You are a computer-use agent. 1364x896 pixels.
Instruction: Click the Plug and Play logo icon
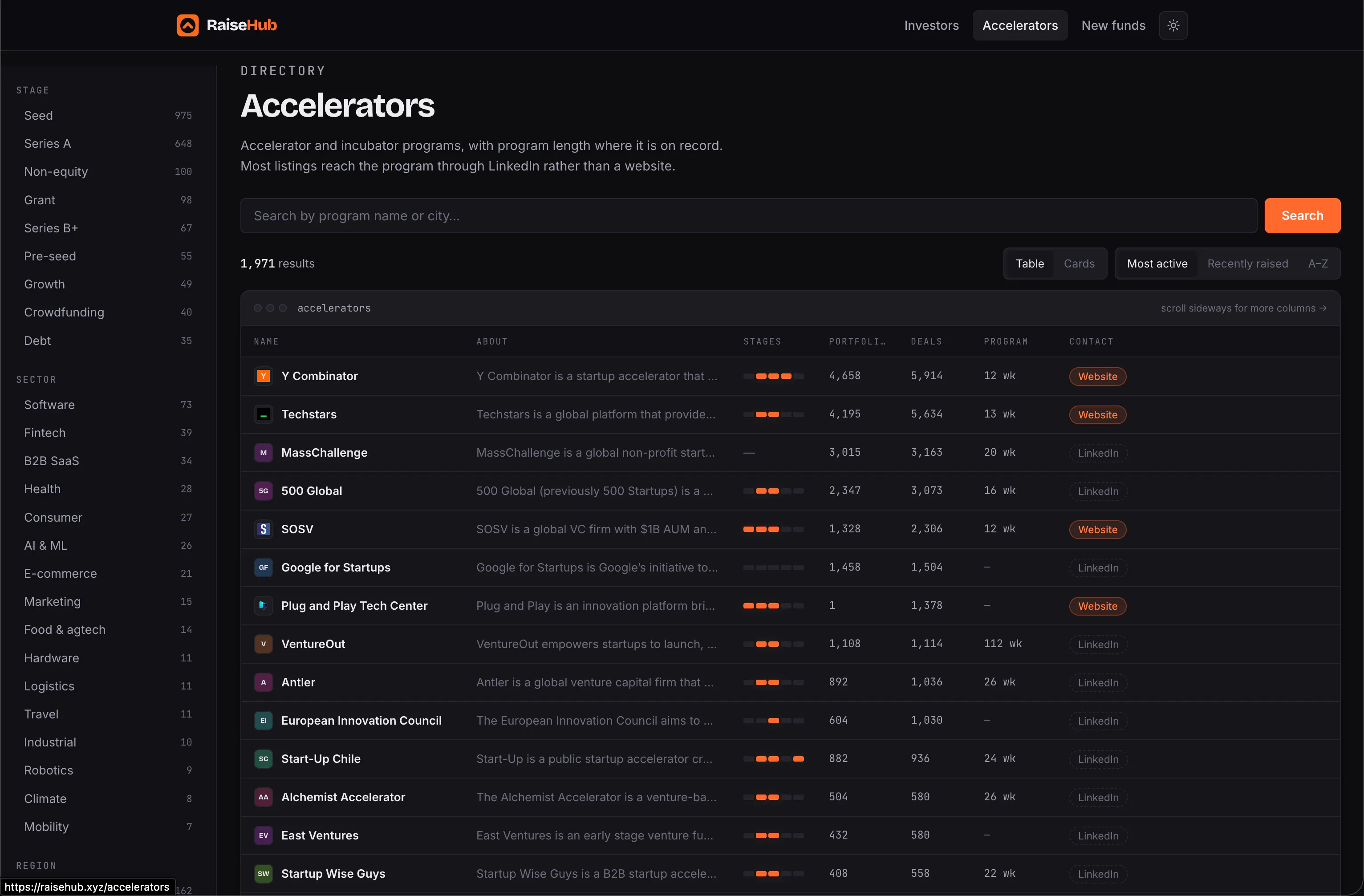coord(264,605)
